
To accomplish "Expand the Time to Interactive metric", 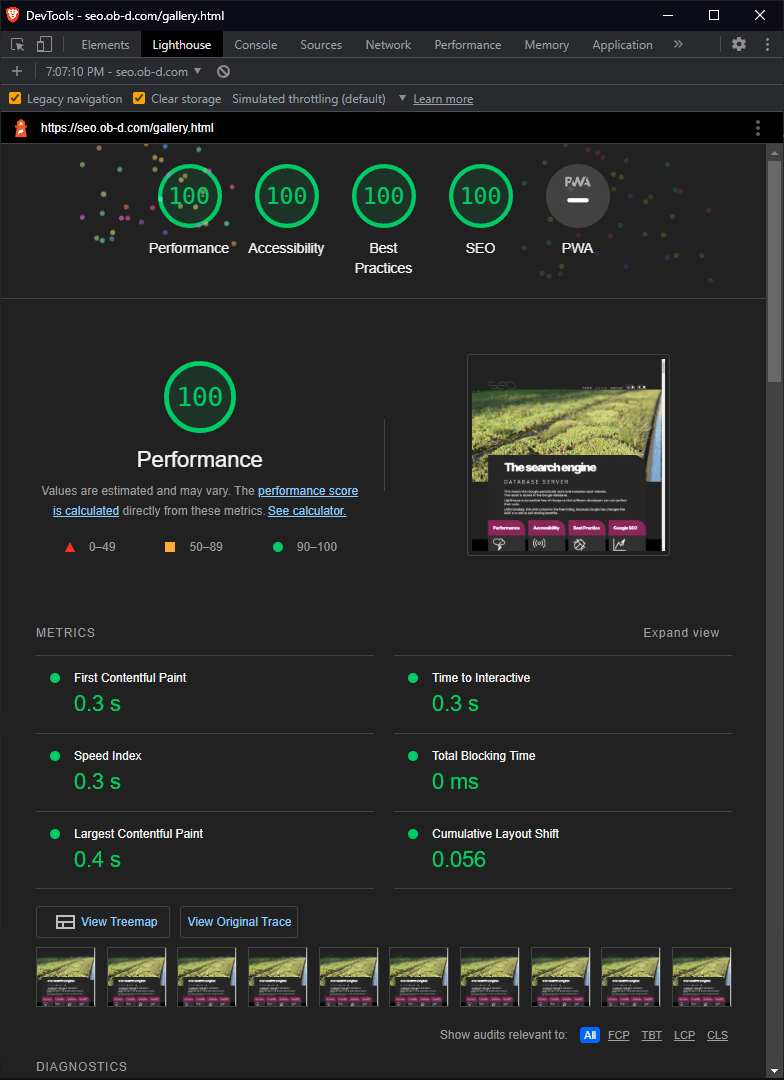I will pyautogui.click(x=563, y=694).
